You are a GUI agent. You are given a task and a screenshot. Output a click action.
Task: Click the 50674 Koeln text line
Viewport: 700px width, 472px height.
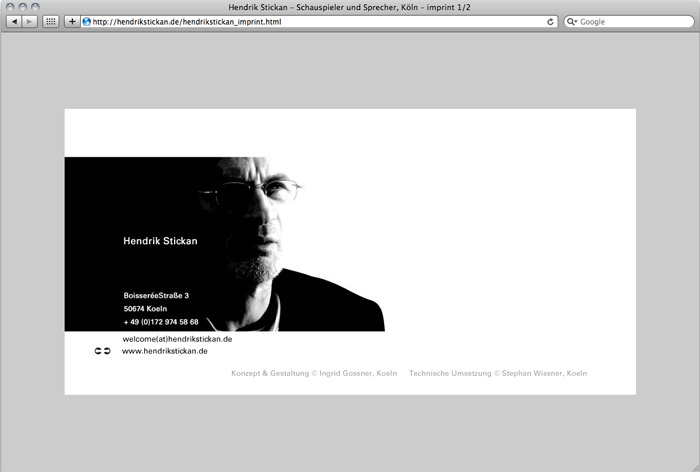pyautogui.click(x=146, y=309)
